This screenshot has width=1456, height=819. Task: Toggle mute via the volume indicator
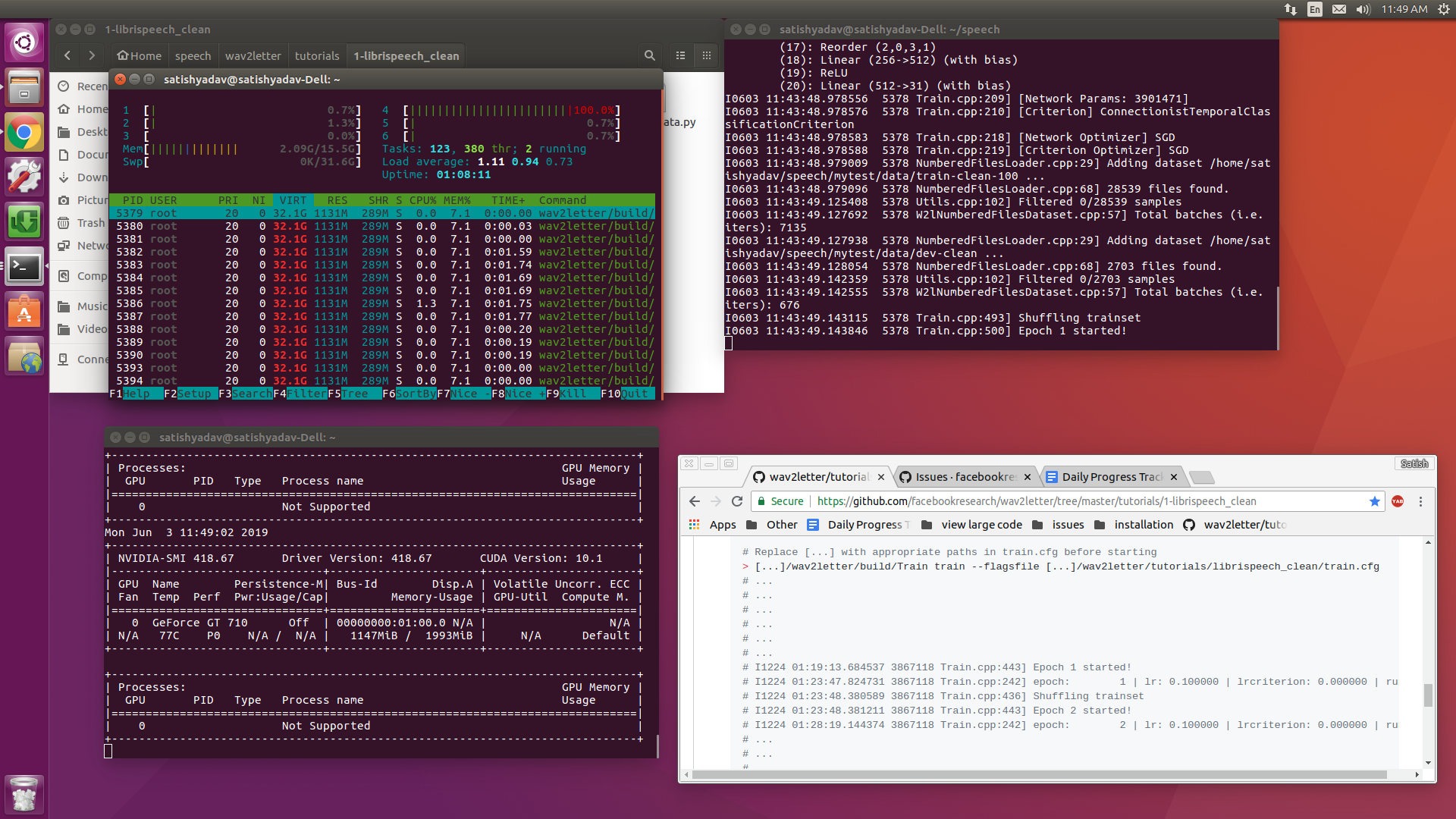[x=1363, y=9]
